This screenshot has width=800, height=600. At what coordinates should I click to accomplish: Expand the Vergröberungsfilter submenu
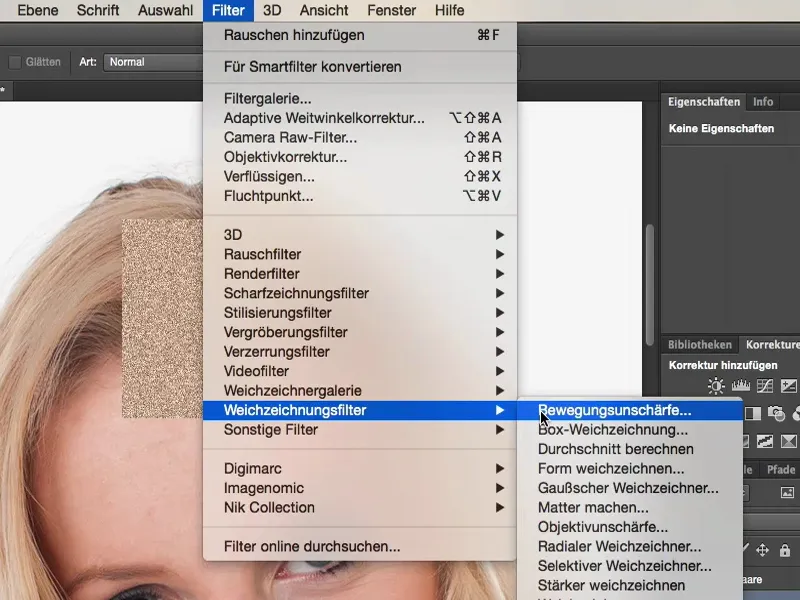point(360,332)
